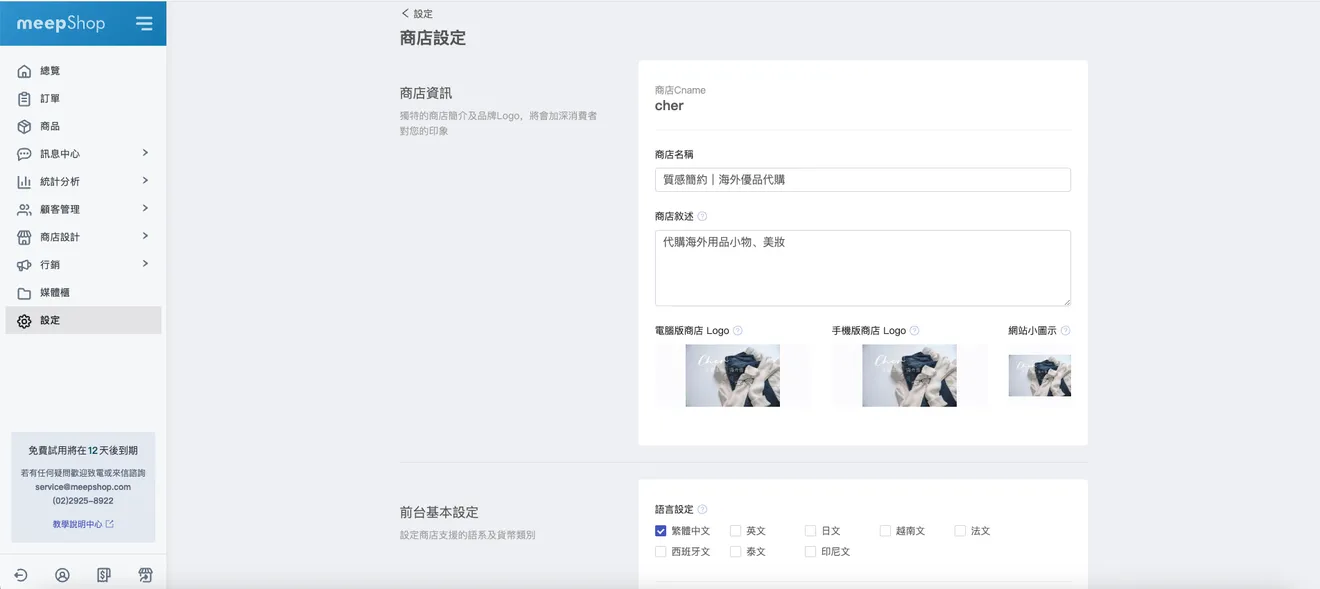Click the 免費試用將在 12 天後到期 notice
1320x589 pixels.
click(x=83, y=451)
